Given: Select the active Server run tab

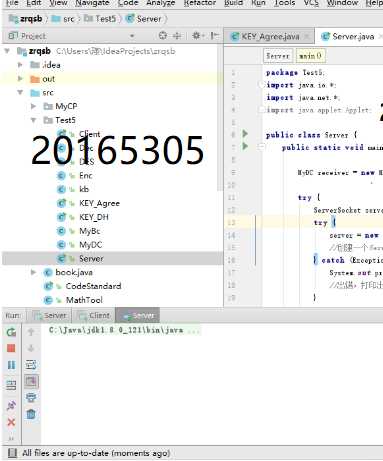Looking at the screenshot, I should [137, 315].
